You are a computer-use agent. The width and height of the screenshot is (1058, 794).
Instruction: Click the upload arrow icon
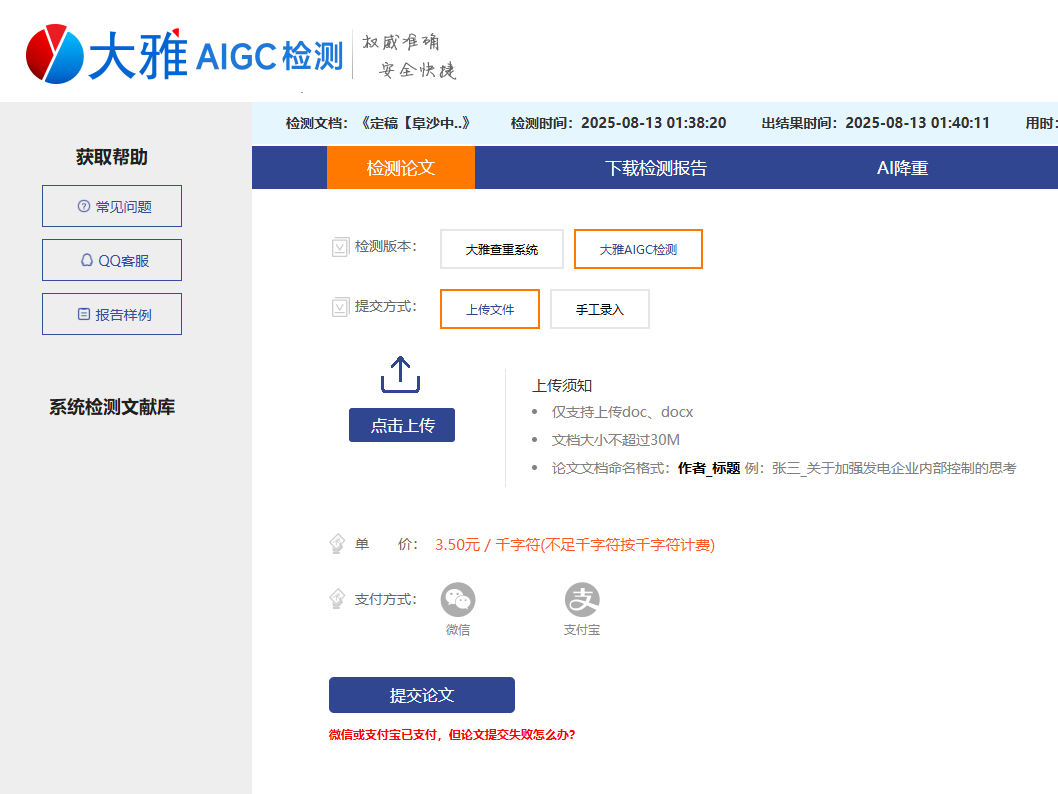tap(401, 374)
